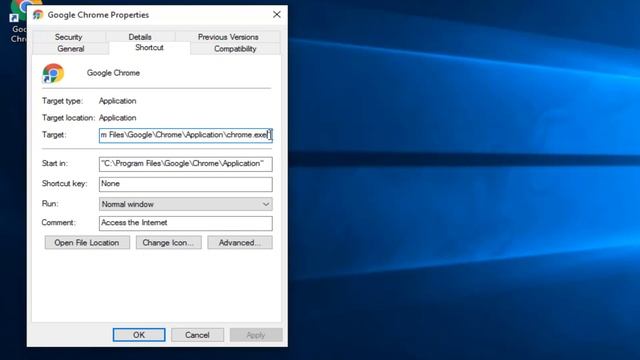Confirm the dialog with OK
640x360 pixels.
click(139, 335)
